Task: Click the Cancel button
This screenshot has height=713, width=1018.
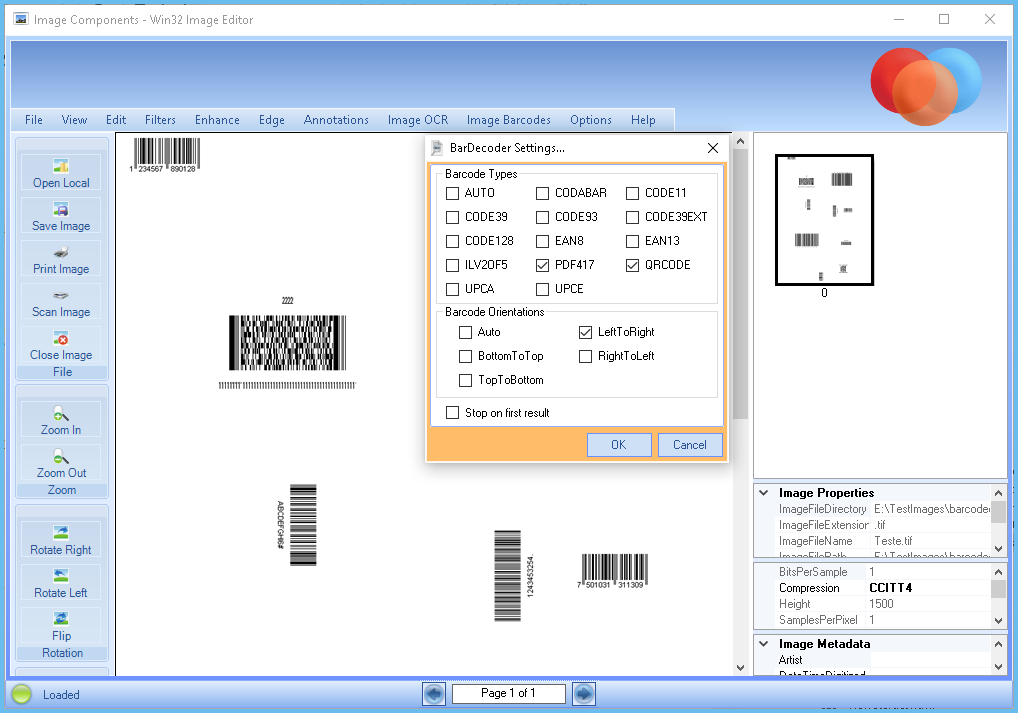Action: (689, 445)
